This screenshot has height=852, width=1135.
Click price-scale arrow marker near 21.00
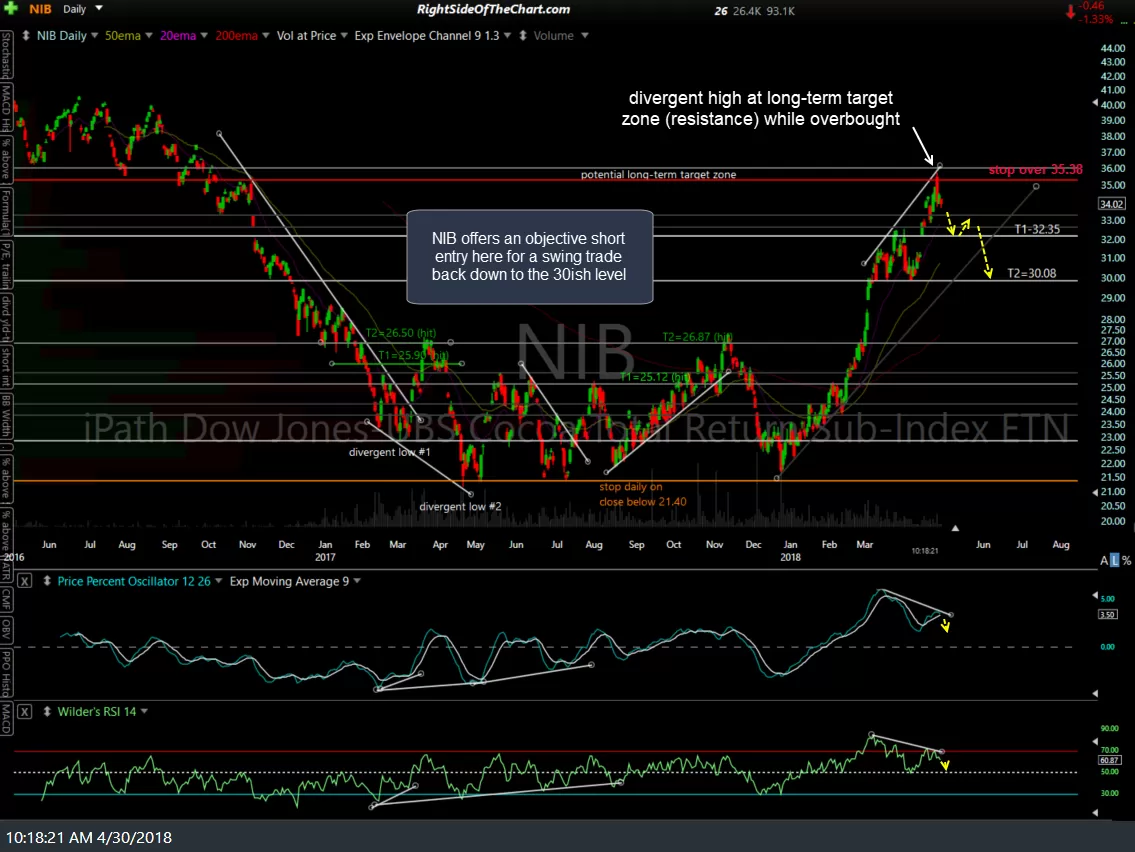point(1095,492)
